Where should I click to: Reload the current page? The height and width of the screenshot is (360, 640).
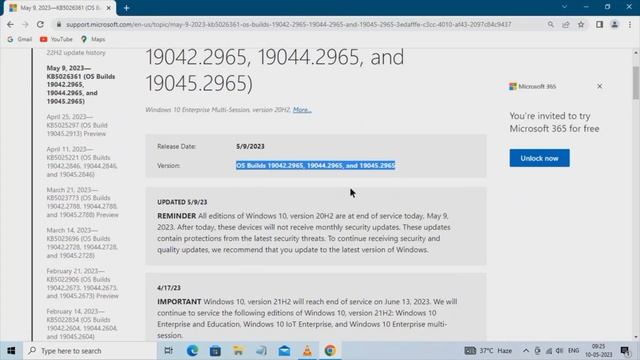[x=40, y=24]
